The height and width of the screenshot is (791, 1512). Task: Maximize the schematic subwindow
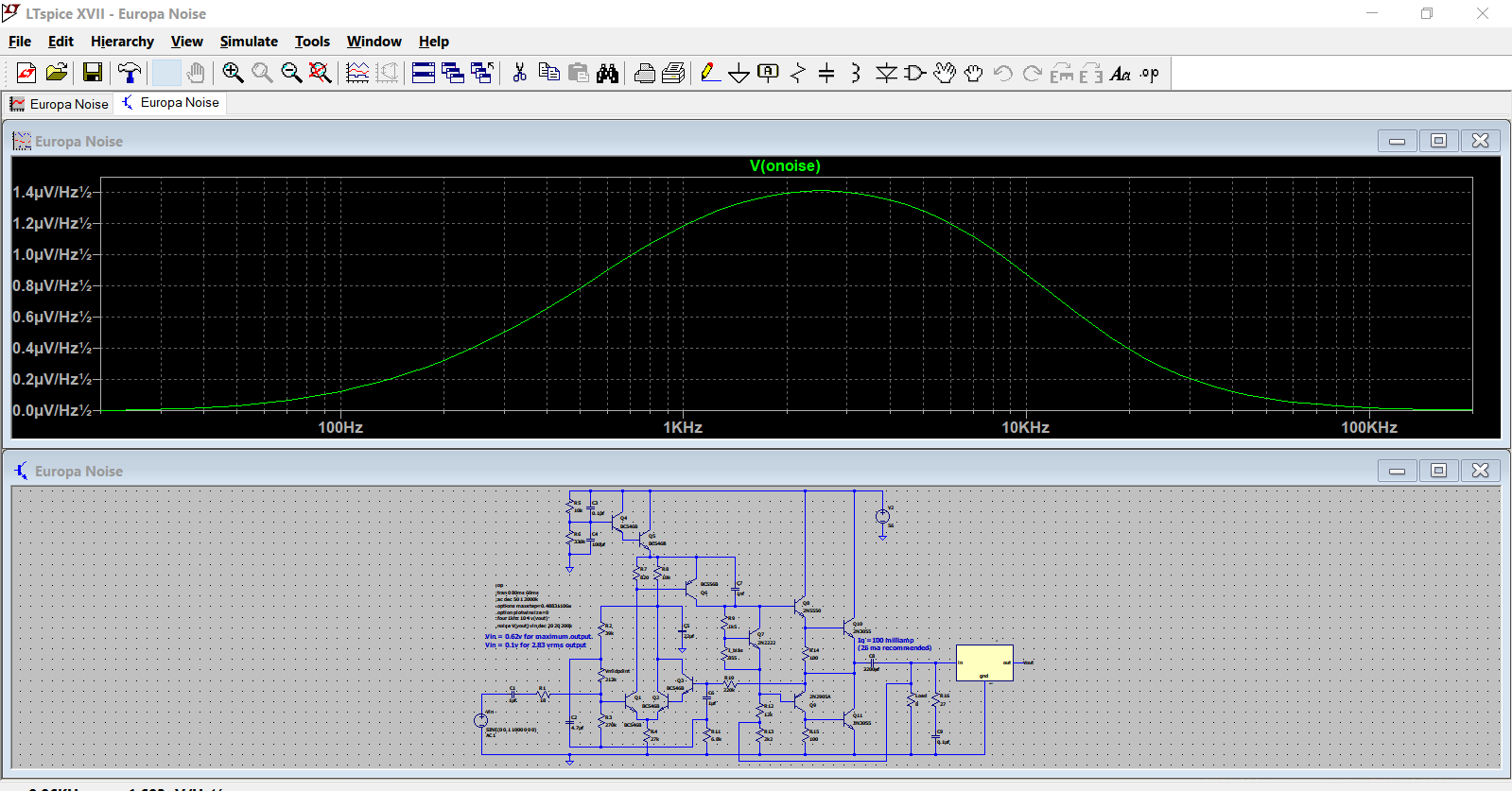(1438, 471)
